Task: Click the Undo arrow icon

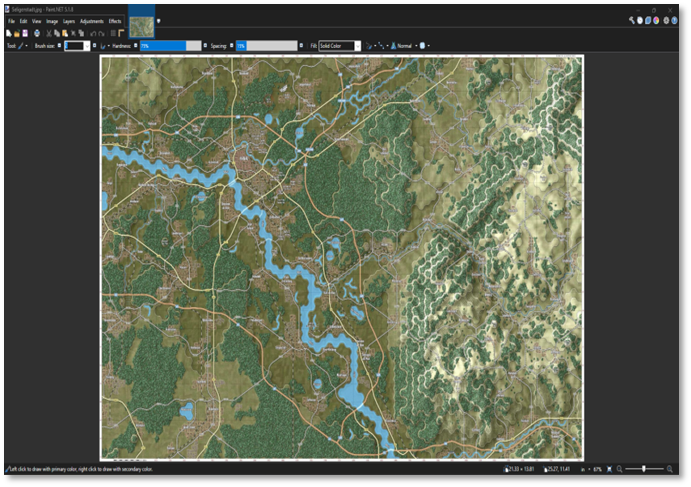Action: pos(93,33)
